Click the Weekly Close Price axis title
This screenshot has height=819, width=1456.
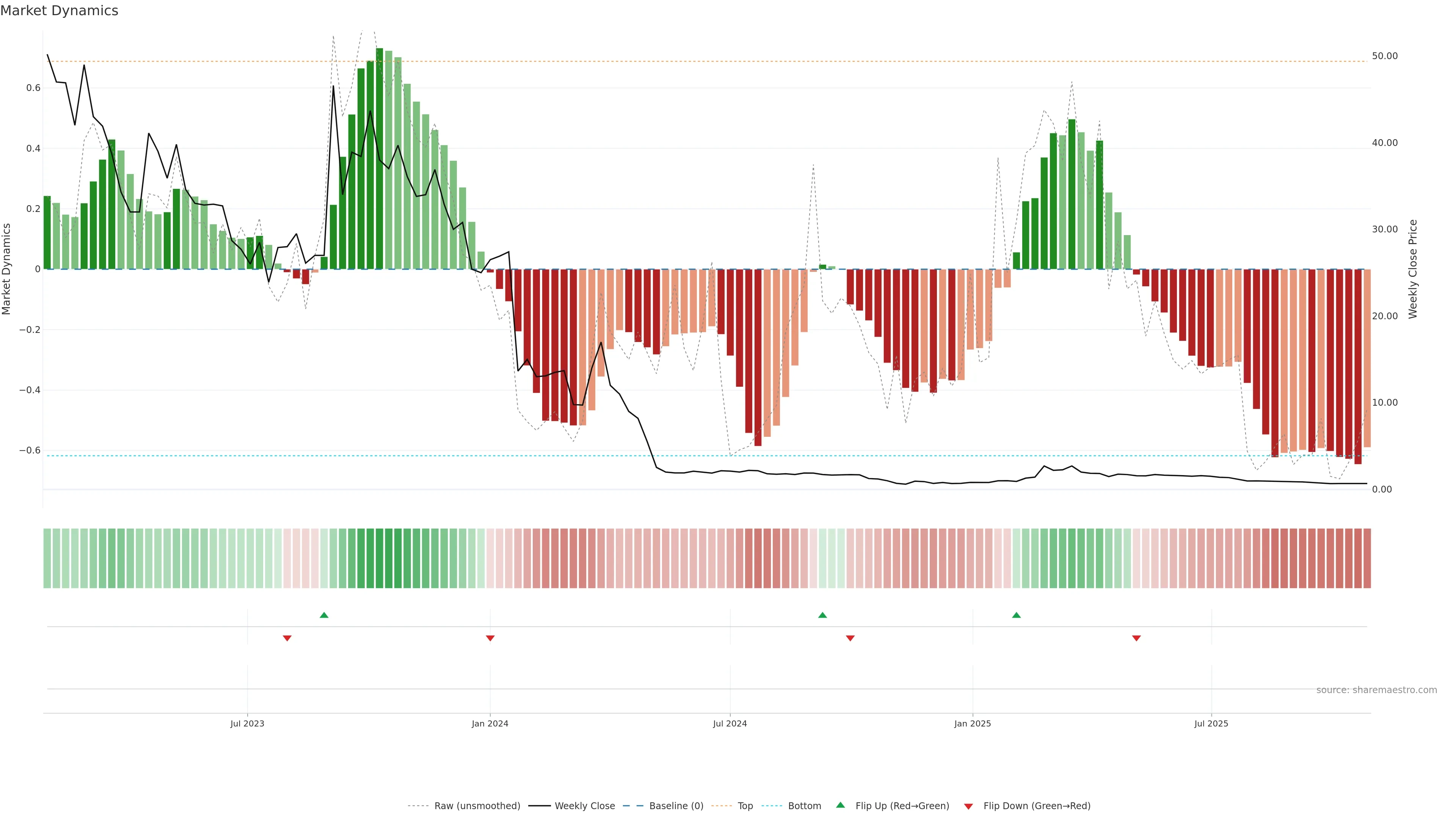(x=1412, y=269)
